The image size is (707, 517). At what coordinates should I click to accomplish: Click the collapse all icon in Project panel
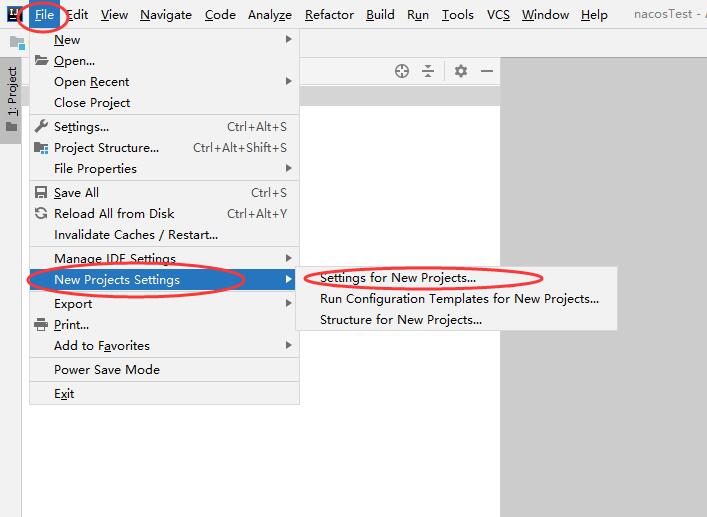[428, 71]
